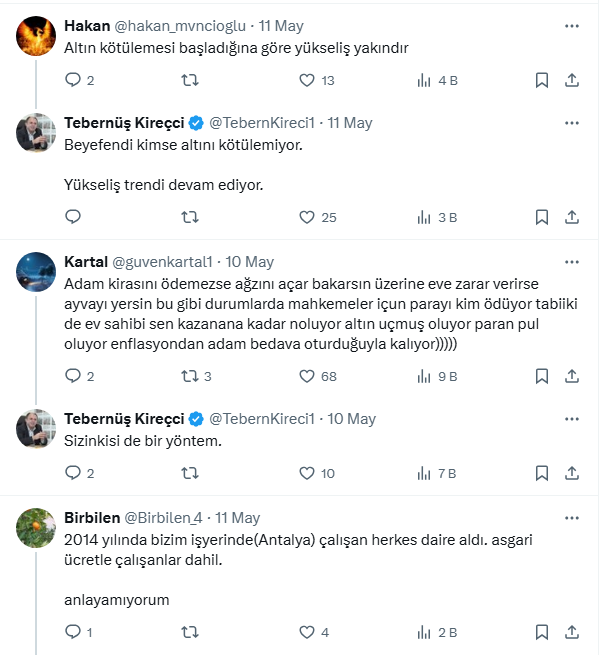Open the '10 May' timestamp on Kartal's tweet
The width and height of the screenshot is (603, 655).
(249, 262)
